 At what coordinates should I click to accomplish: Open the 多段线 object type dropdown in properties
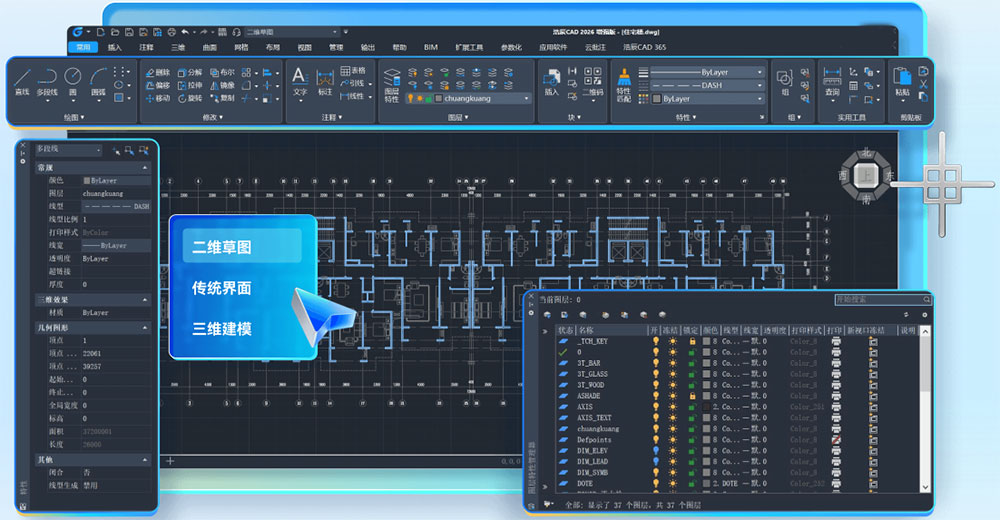point(68,149)
